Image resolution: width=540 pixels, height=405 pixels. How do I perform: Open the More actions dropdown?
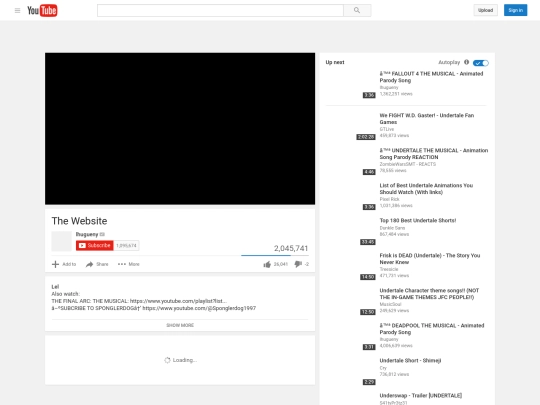point(128,264)
